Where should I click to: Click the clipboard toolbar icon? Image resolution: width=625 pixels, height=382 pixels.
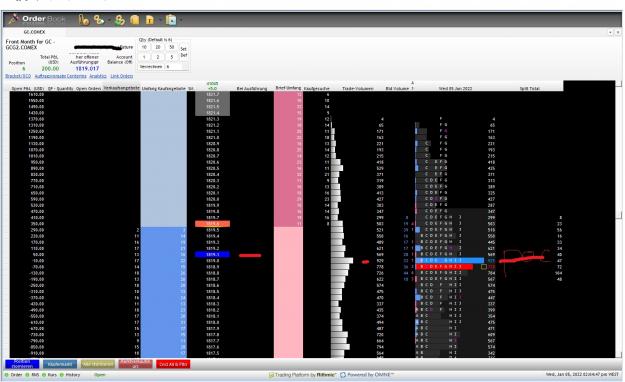pos(171,20)
